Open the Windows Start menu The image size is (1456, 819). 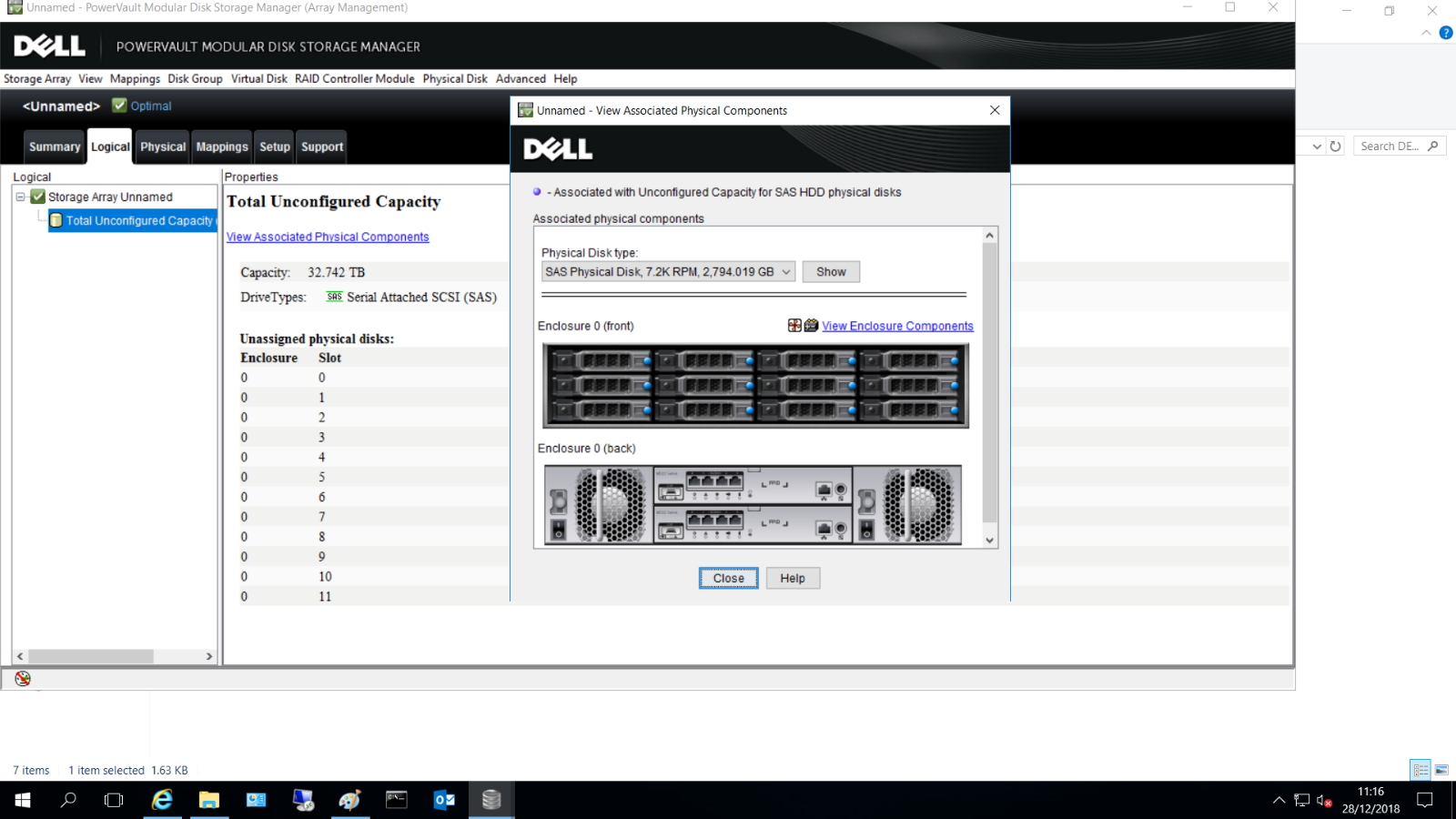coord(23,800)
